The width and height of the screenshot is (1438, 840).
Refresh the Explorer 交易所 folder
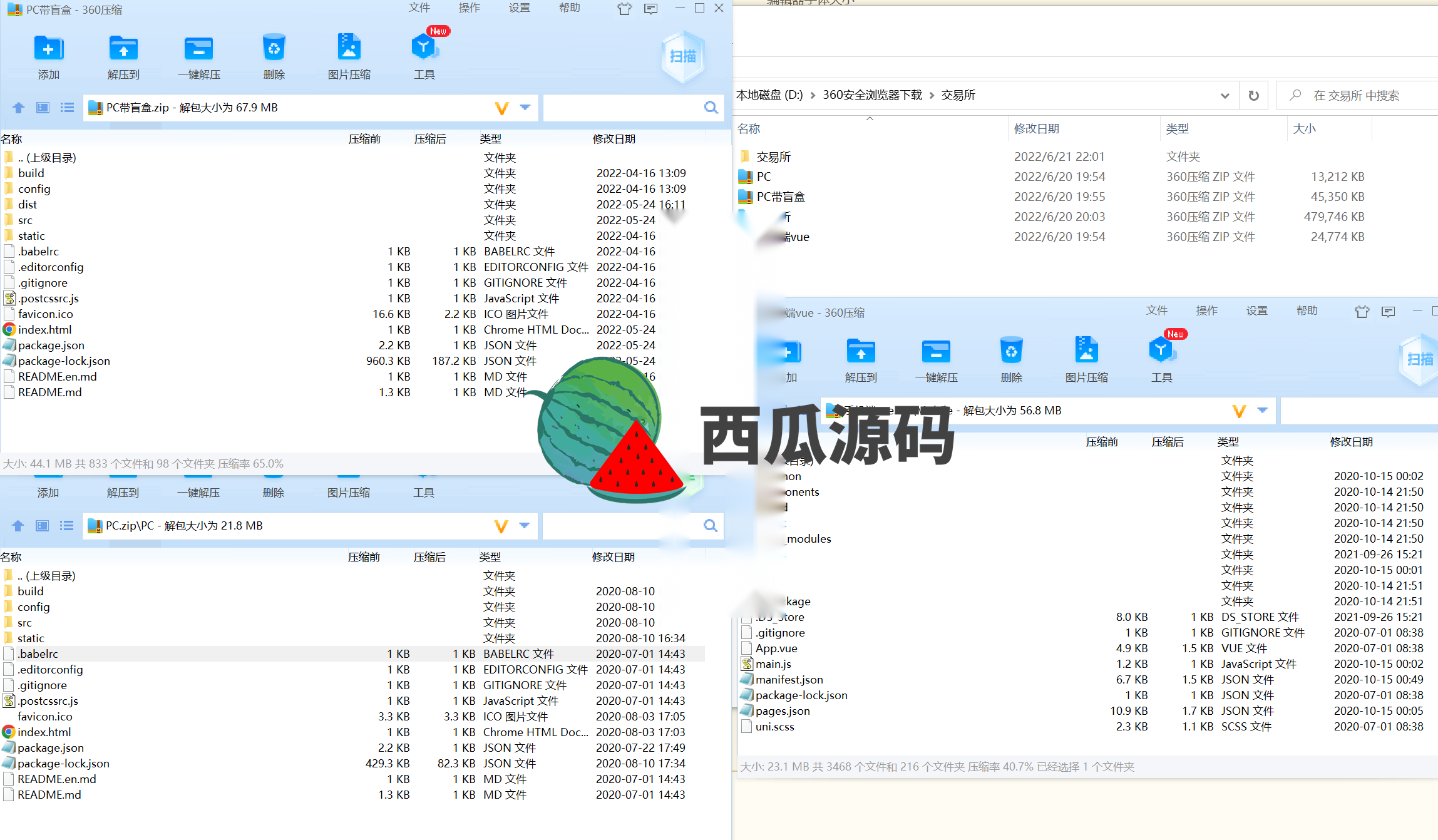pos(1253,96)
